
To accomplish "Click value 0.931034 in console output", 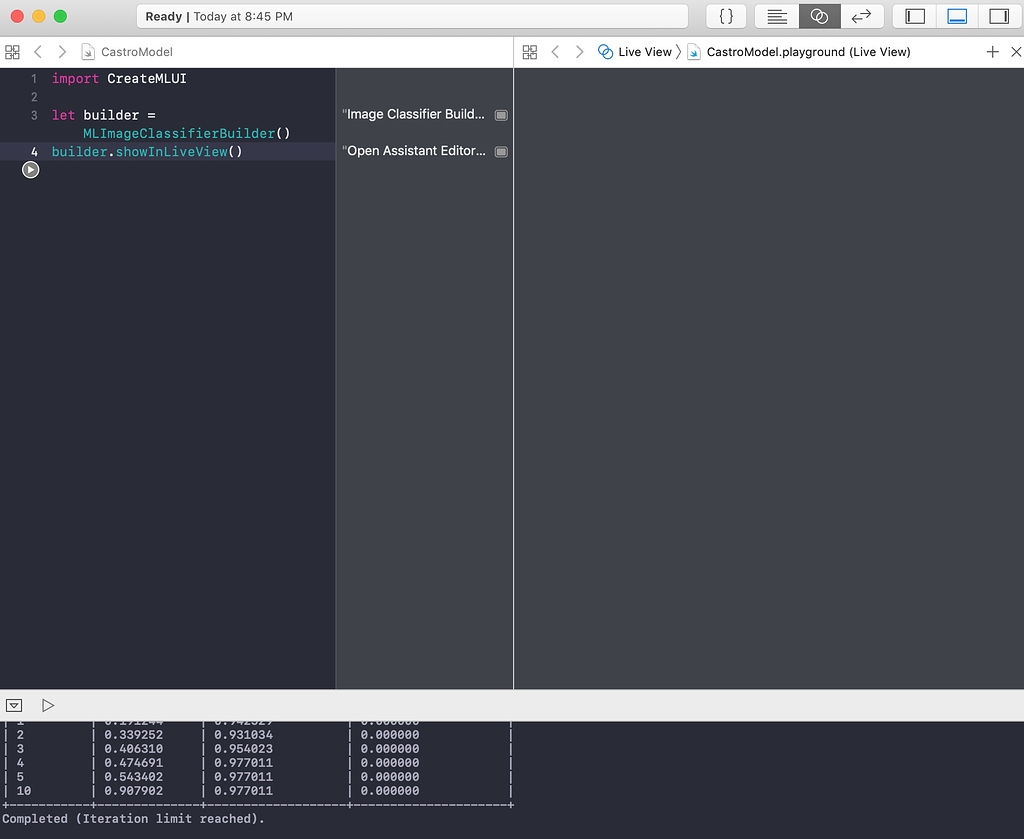I will [243, 735].
